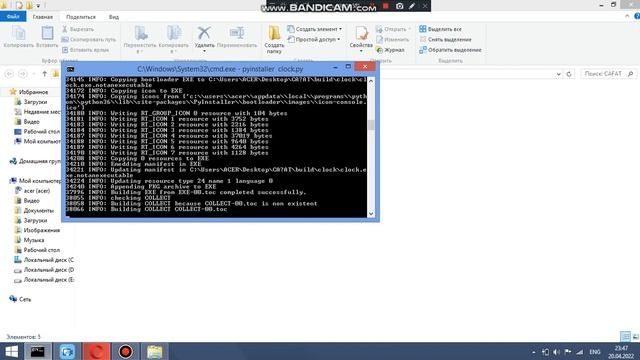Select Видео under Избранное

(x=31, y=122)
